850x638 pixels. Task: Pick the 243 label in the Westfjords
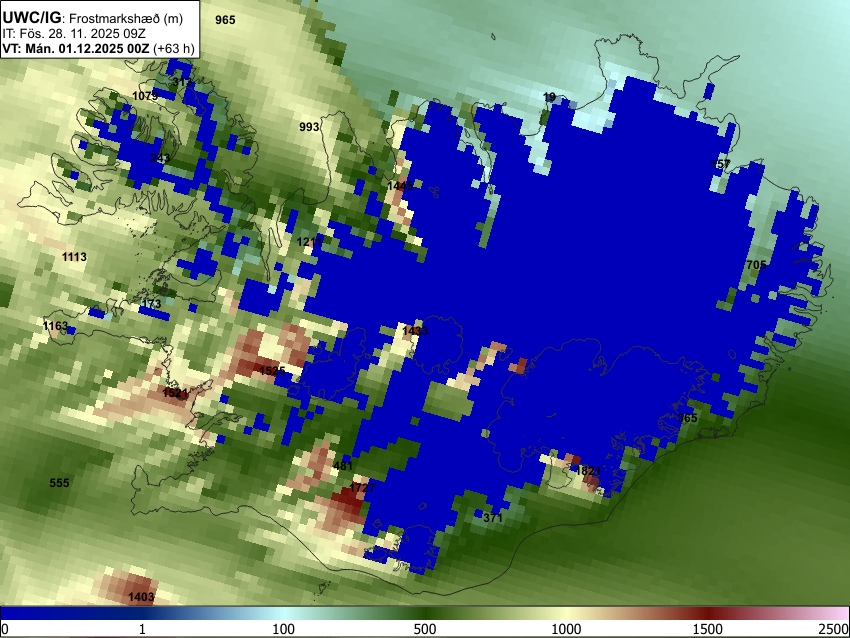click(160, 158)
